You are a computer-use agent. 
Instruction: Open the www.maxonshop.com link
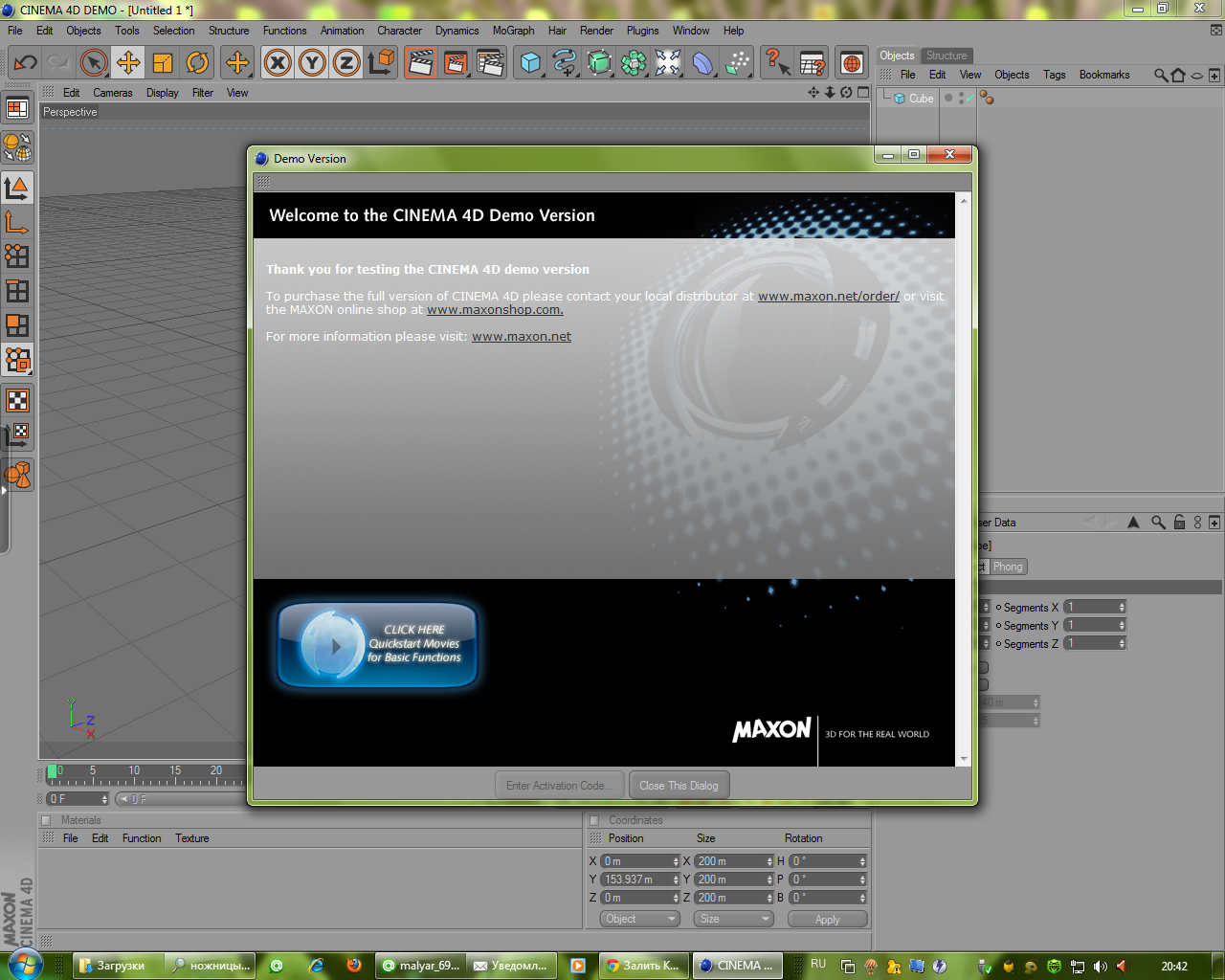coord(495,309)
